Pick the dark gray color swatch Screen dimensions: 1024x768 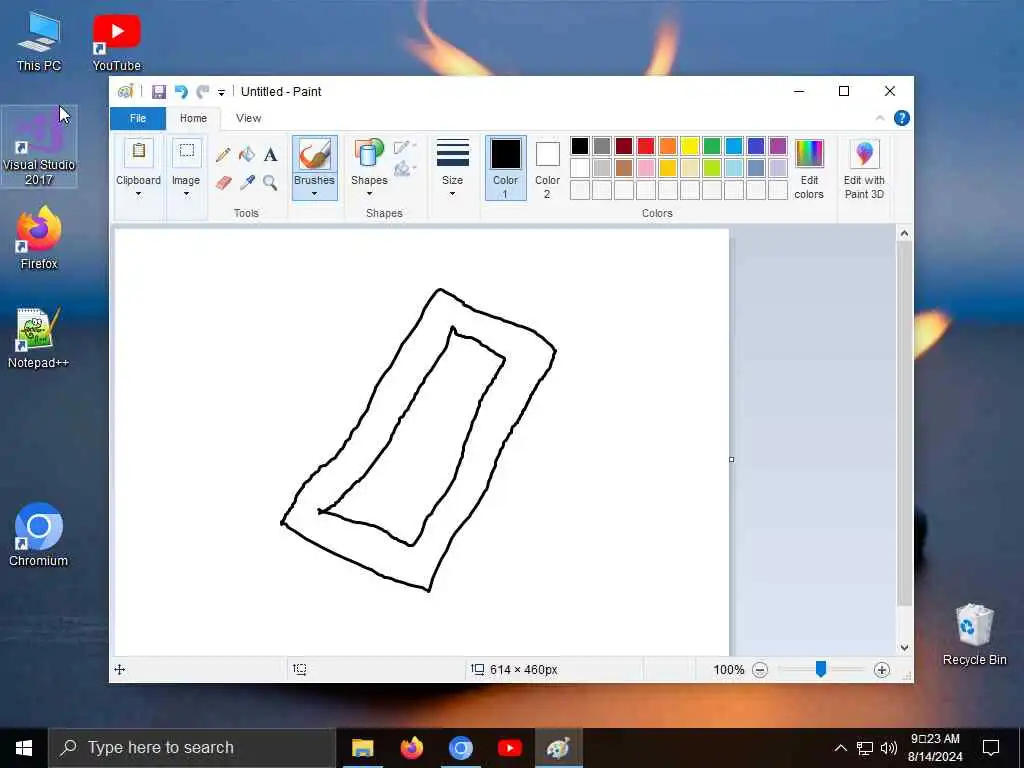click(602, 146)
